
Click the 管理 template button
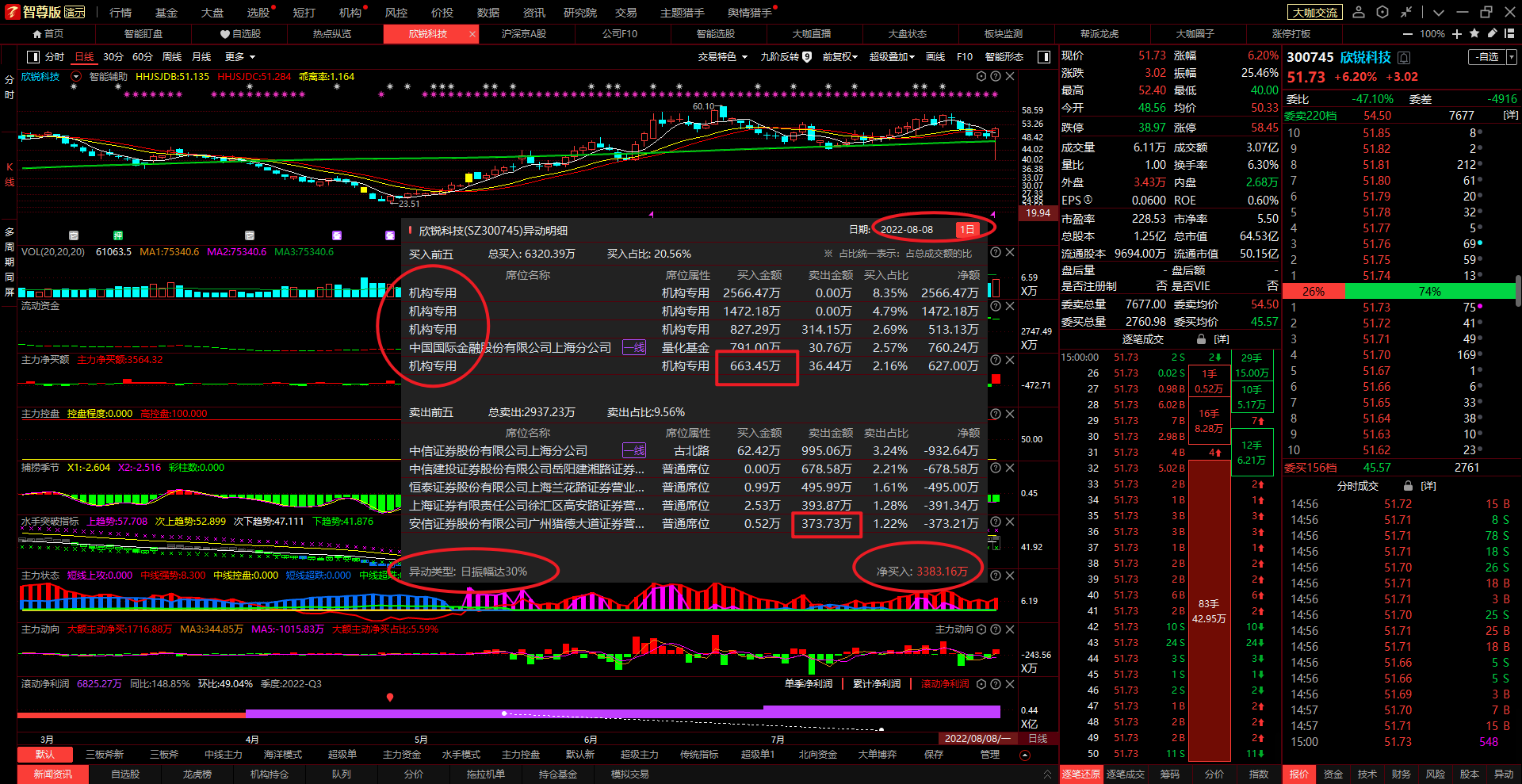click(x=990, y=754)
